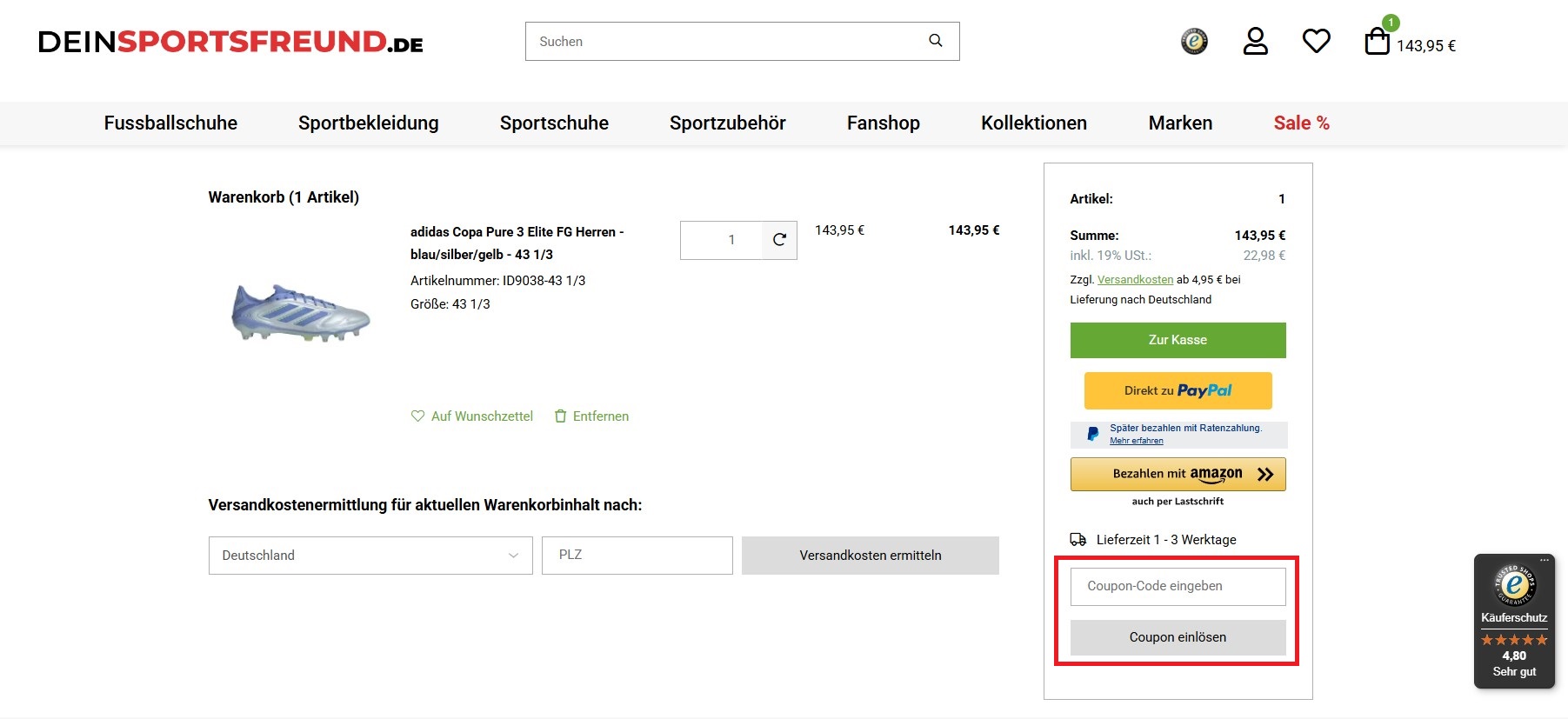Click Coupon einlösen button
This screenshot has height=719, width=1568.
coord(1178,637)
